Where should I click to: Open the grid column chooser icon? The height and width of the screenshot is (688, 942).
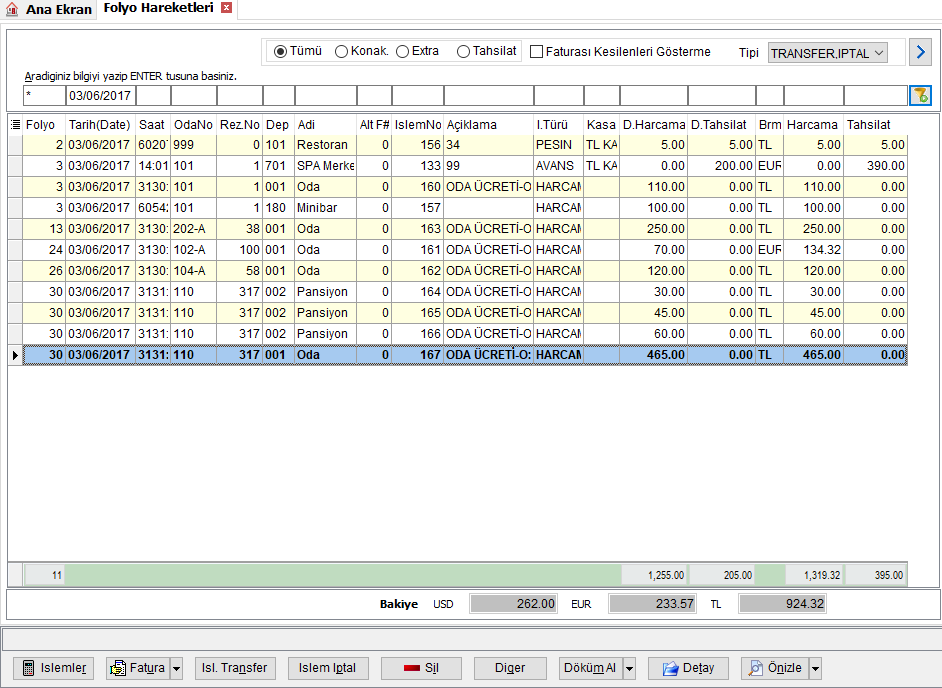16,124
